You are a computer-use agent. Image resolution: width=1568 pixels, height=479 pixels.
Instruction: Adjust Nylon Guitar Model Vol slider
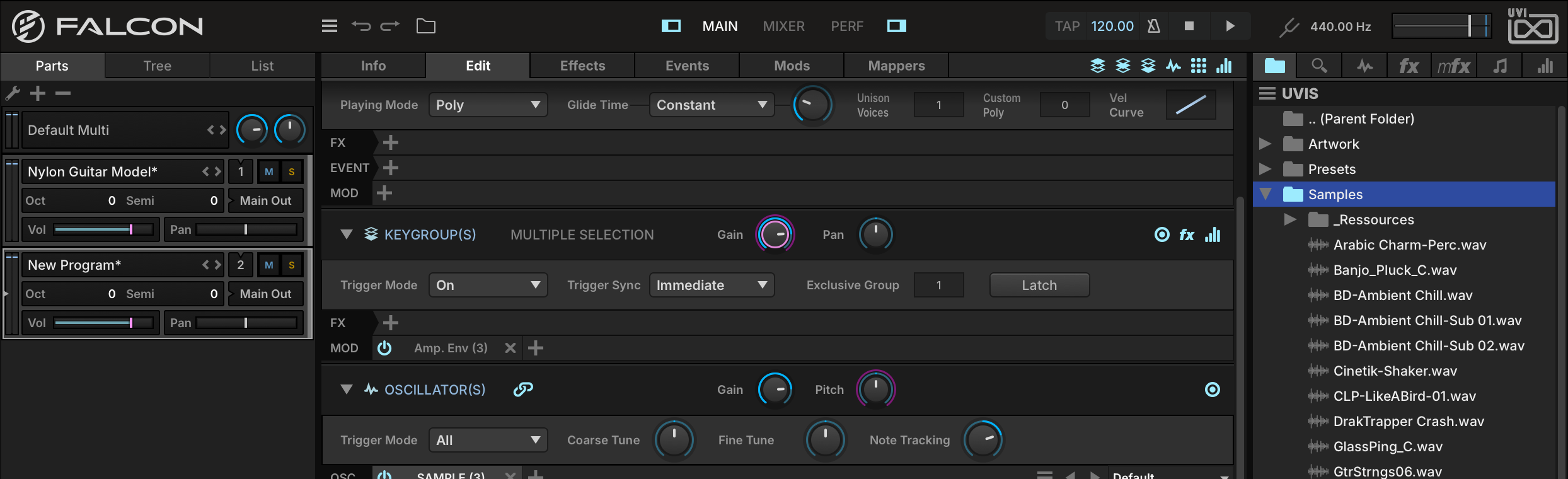point(104,229)
